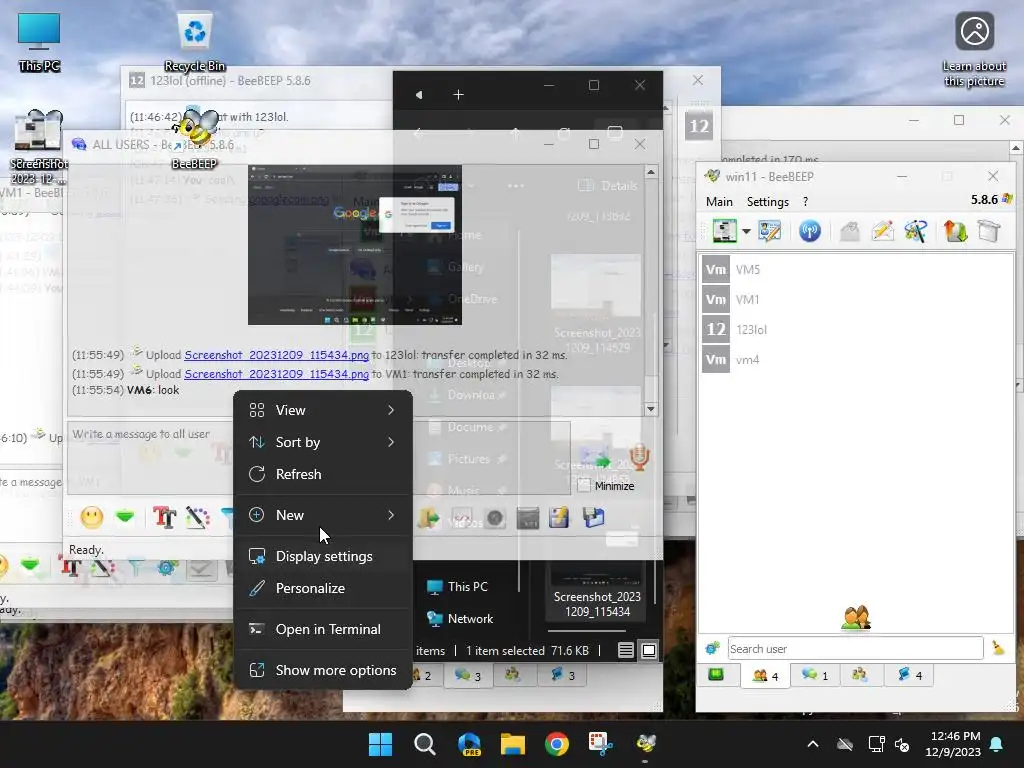
Task: Open the status screenshot icon in win11 BeeBEEP toolbar
Action: pos(724,231)
